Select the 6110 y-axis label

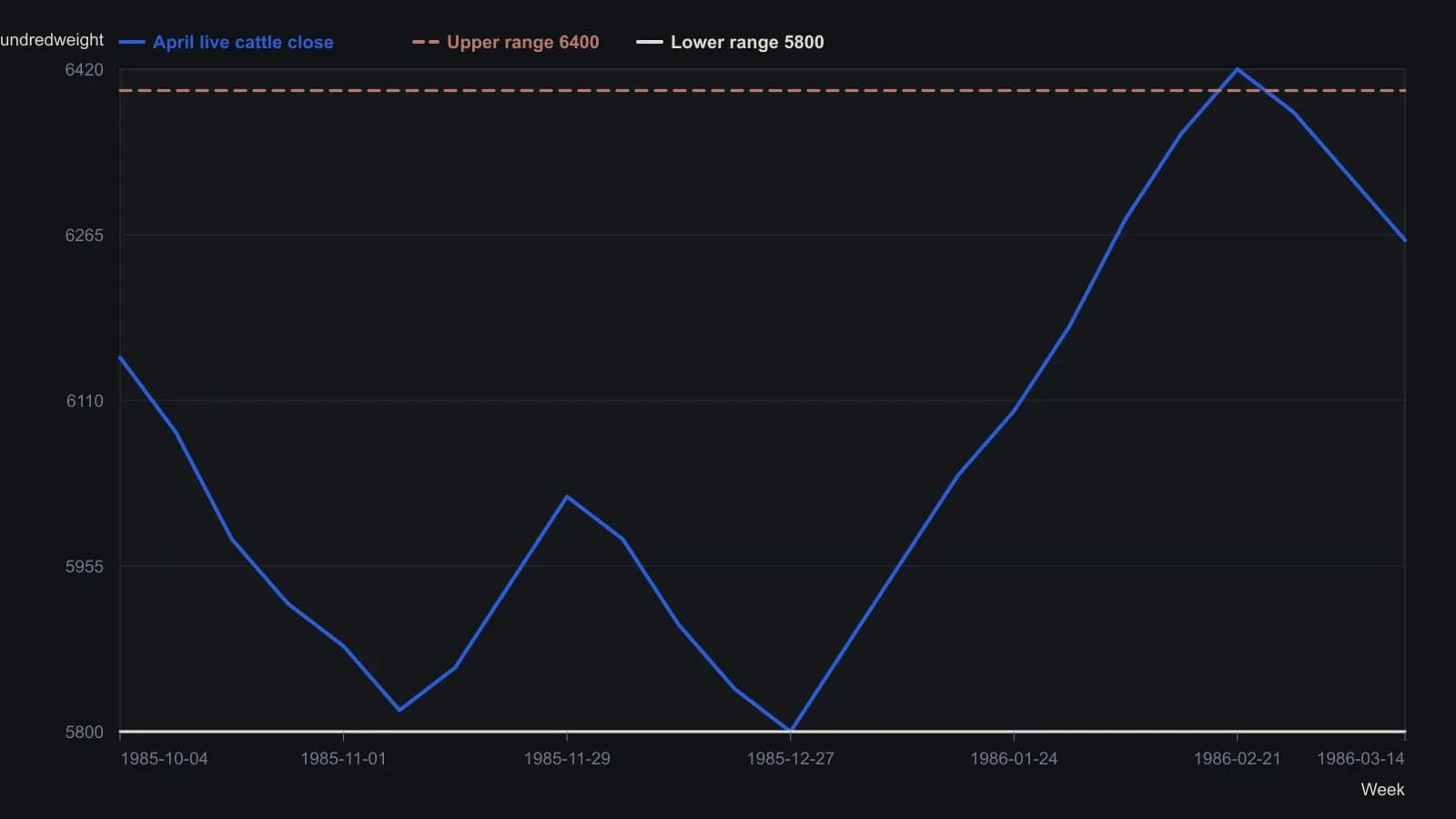[85, 400]
